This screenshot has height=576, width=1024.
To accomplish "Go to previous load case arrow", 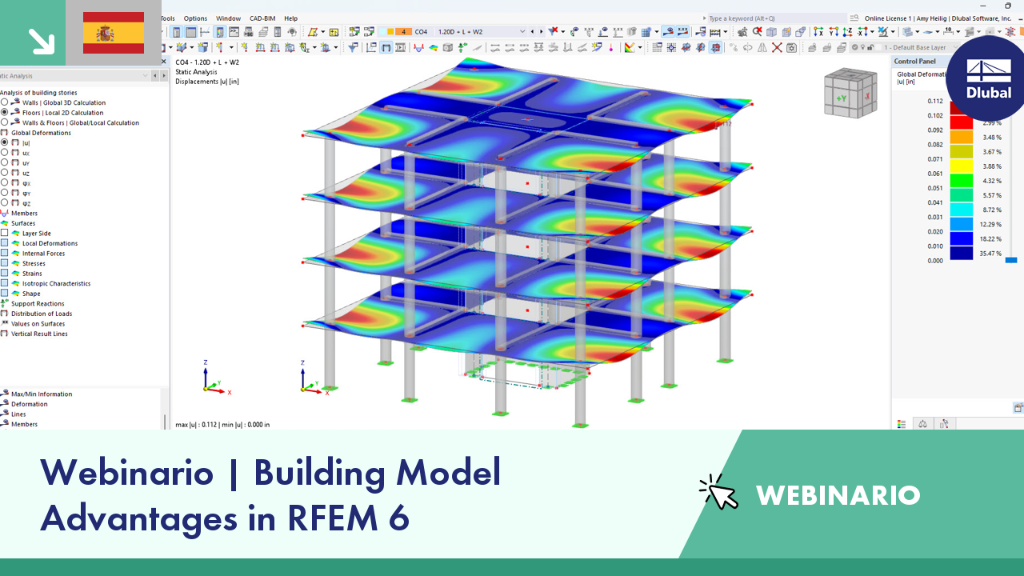I will [x=532, y=31].
